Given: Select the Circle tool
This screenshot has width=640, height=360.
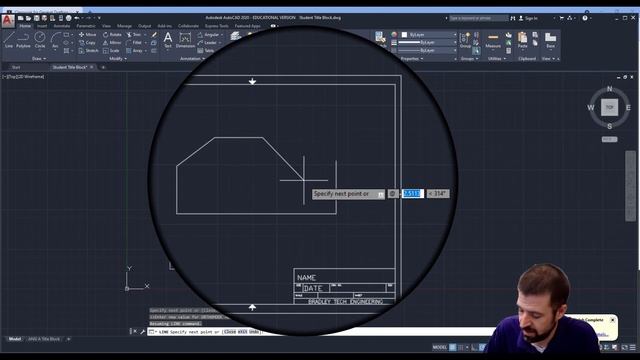Looking at the screenshot, I should (40, 40).
